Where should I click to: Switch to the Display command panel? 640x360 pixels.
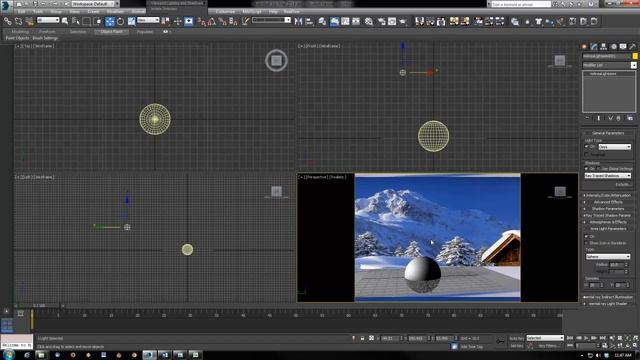coord(623,47)
